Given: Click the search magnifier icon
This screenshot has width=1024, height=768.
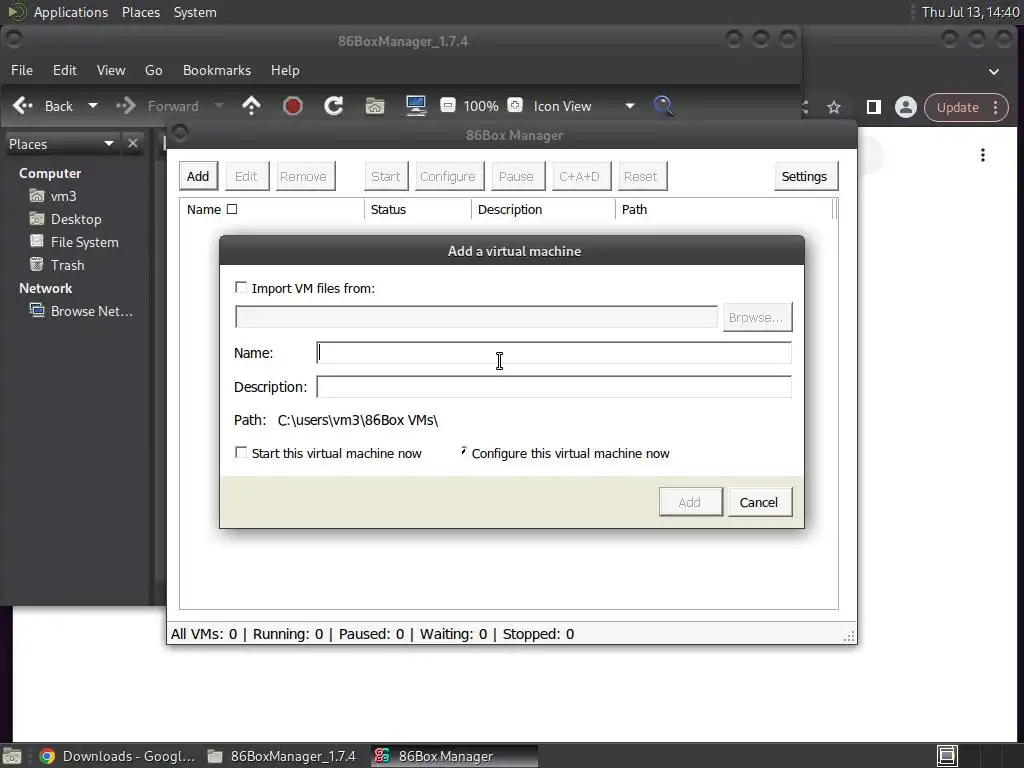Looking at the screenshot, I should coord(663,106).
